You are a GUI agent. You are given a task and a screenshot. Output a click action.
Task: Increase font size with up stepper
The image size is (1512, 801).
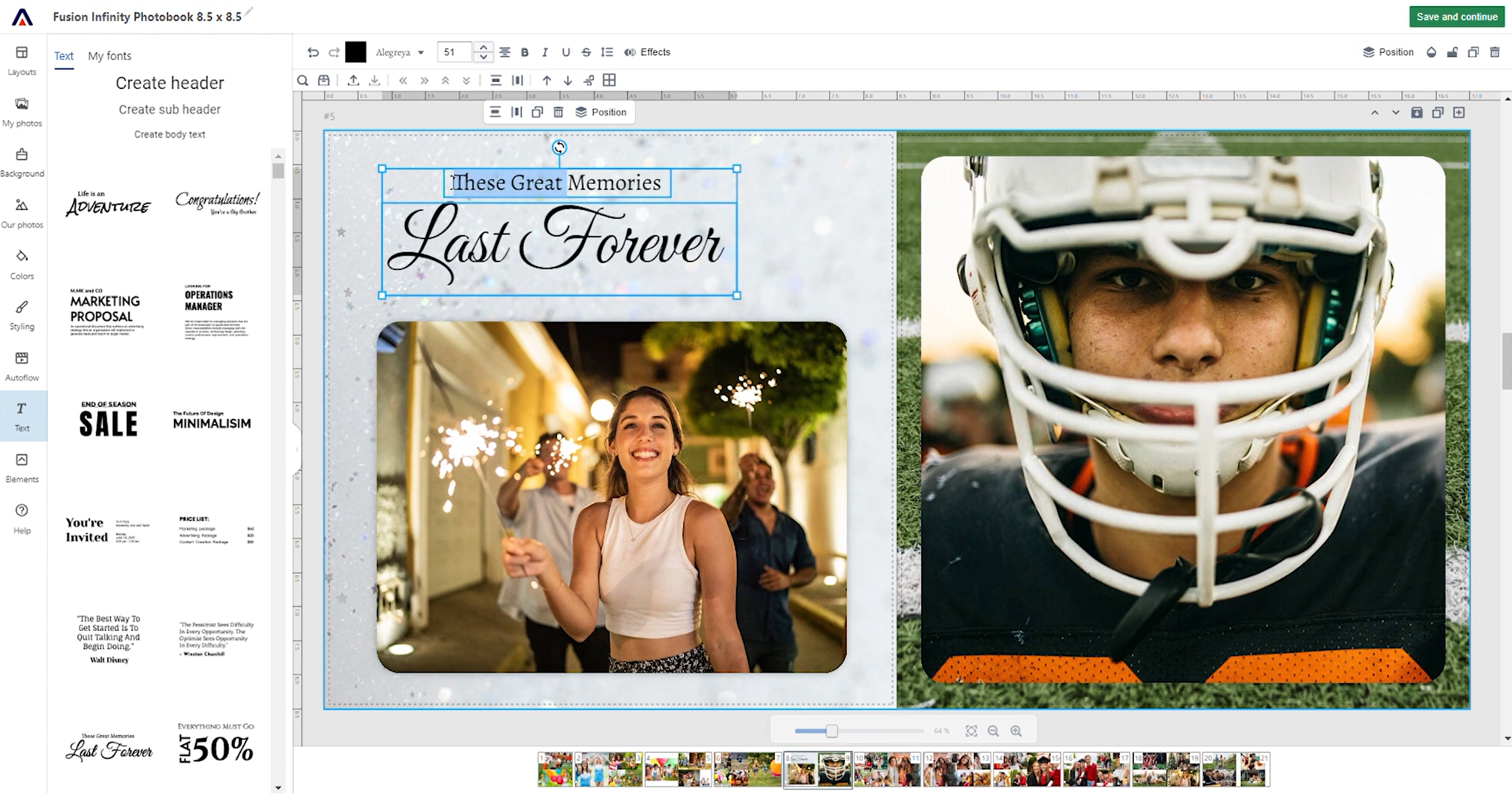pyautogui.click(x=483, y=47)
